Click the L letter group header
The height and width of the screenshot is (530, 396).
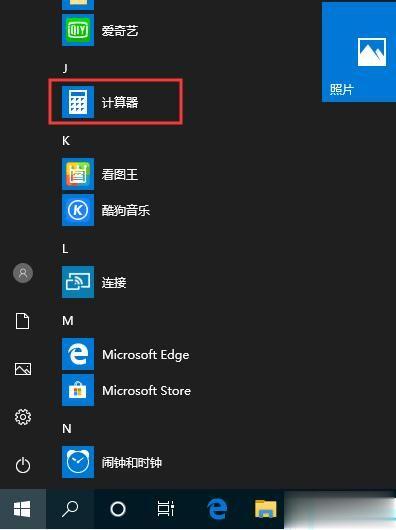[x=65, y=249]
